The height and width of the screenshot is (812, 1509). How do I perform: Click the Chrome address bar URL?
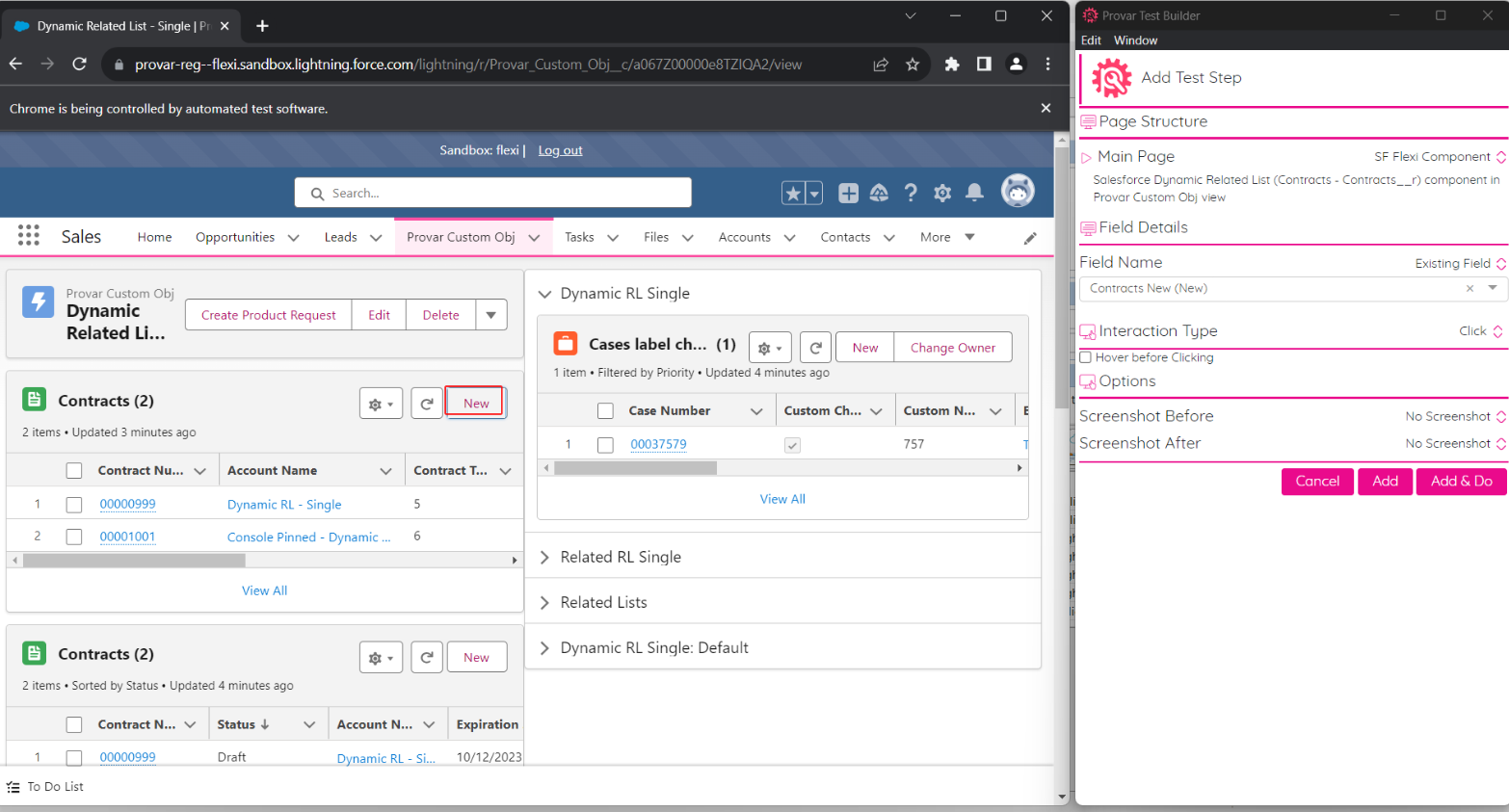pyautogui.click(x=468, y=65)
